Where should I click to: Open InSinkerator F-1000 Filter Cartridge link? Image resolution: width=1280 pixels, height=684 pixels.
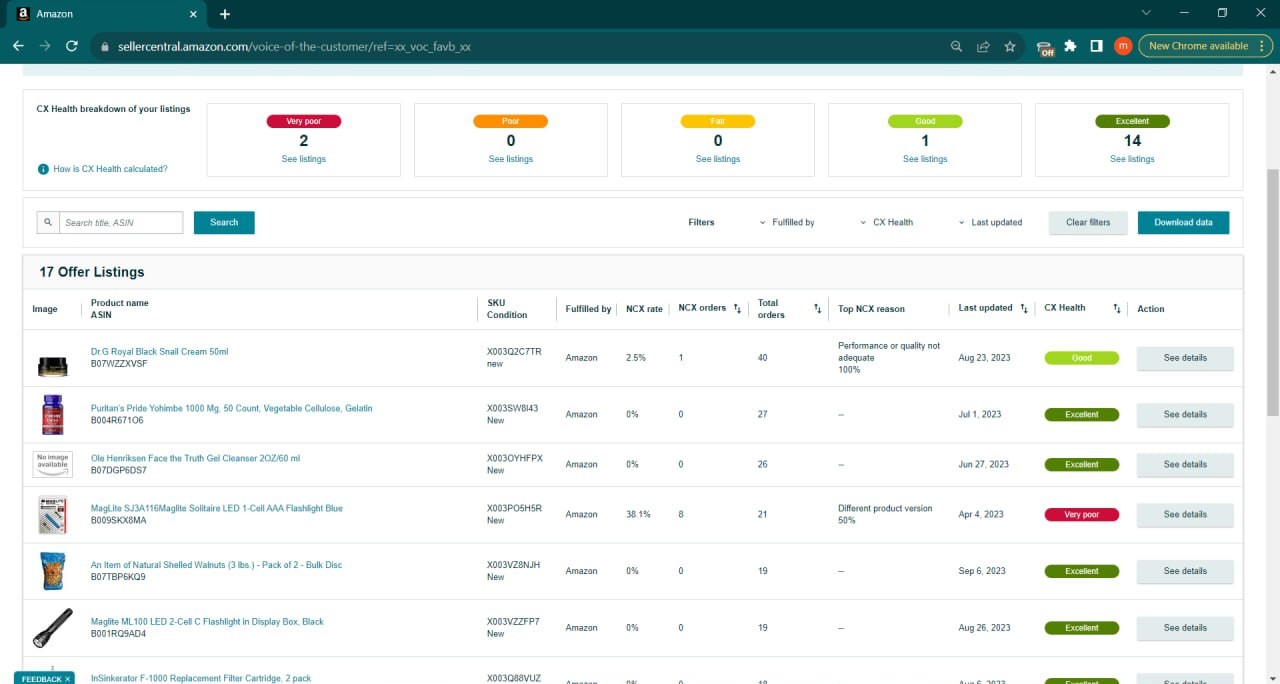pyautogui.click(x=201, y=678)
